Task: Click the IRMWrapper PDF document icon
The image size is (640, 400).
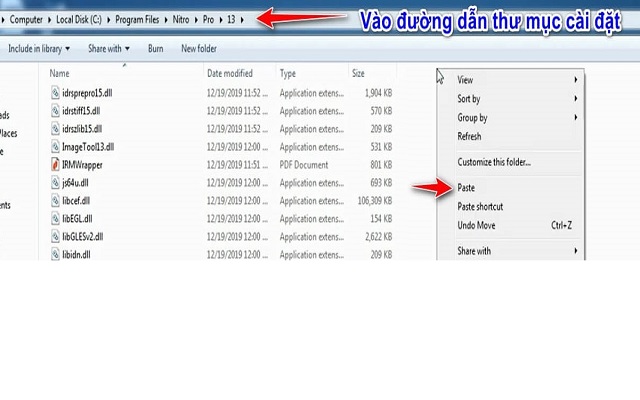Action: [x=55, y=164]
